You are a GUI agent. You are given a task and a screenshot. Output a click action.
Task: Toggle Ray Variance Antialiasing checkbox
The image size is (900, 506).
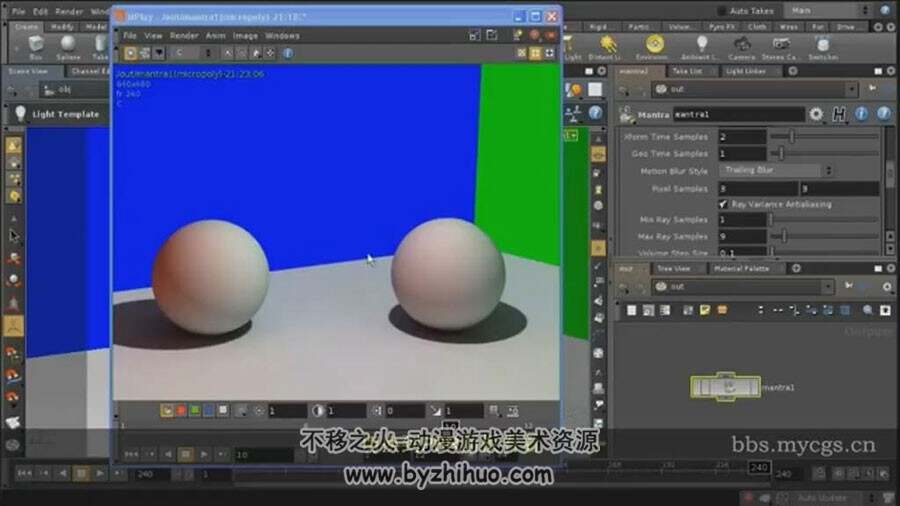(723, 204)
